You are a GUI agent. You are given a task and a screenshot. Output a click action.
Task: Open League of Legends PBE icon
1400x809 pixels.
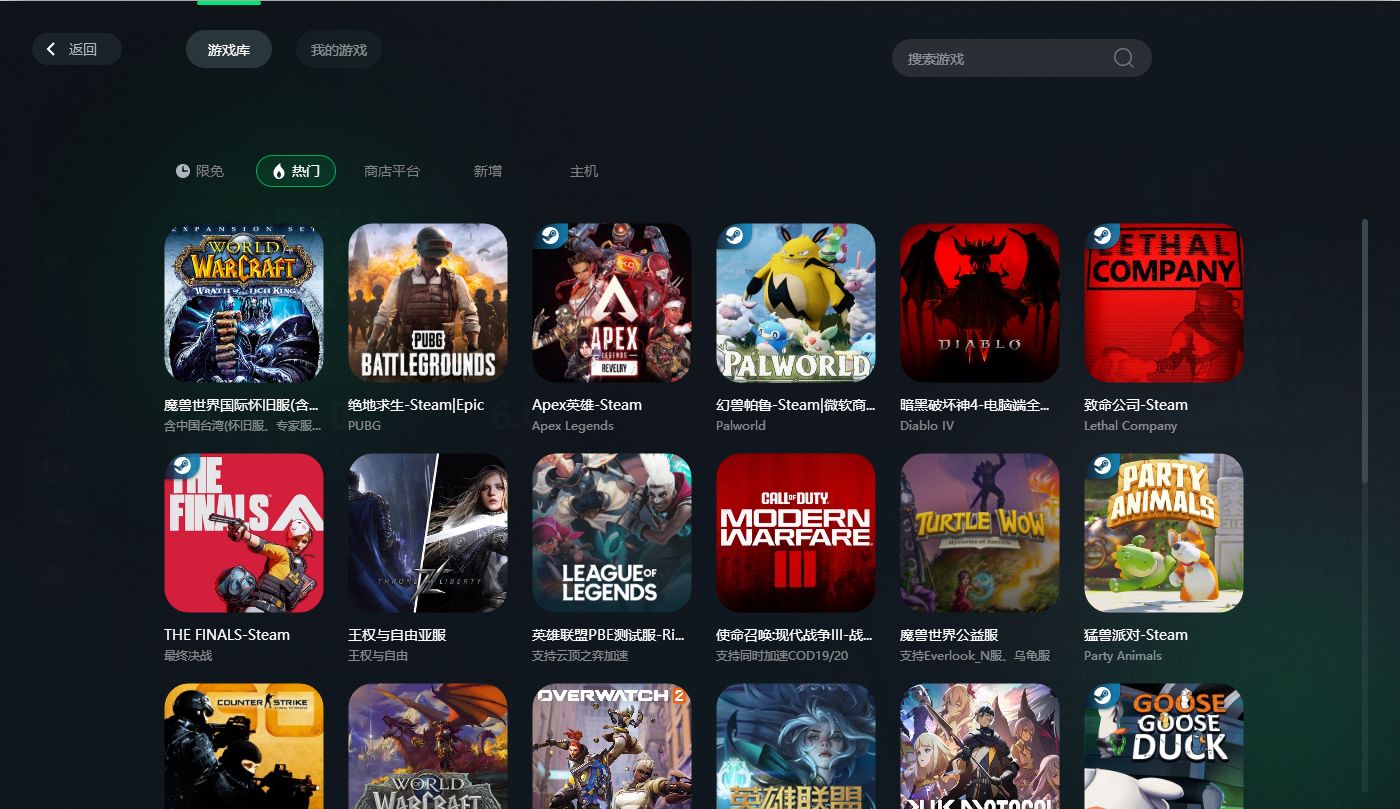pos(612,533)
